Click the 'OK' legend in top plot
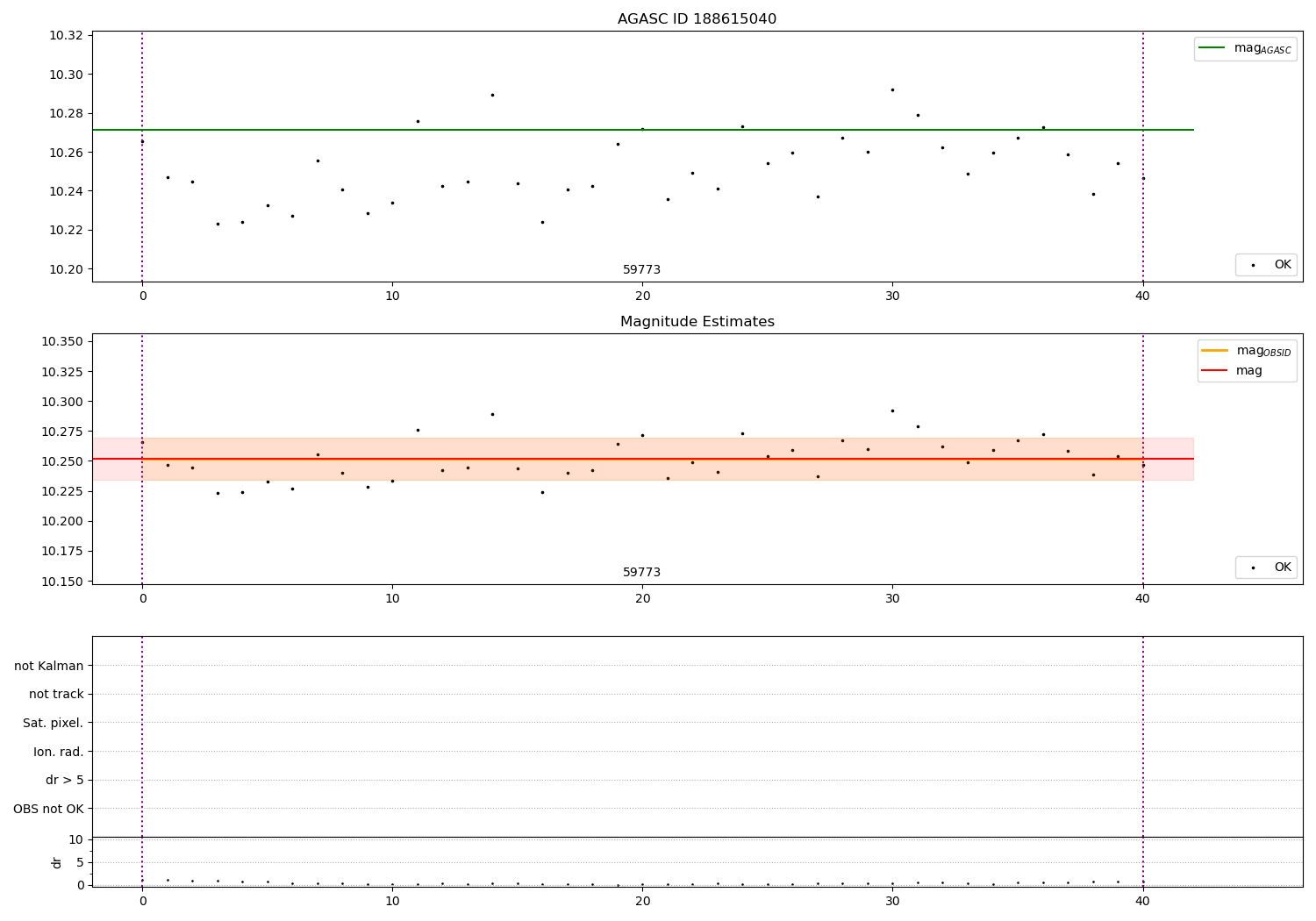Viewport: 1316px width, 921px height. tap(1266, 265)
